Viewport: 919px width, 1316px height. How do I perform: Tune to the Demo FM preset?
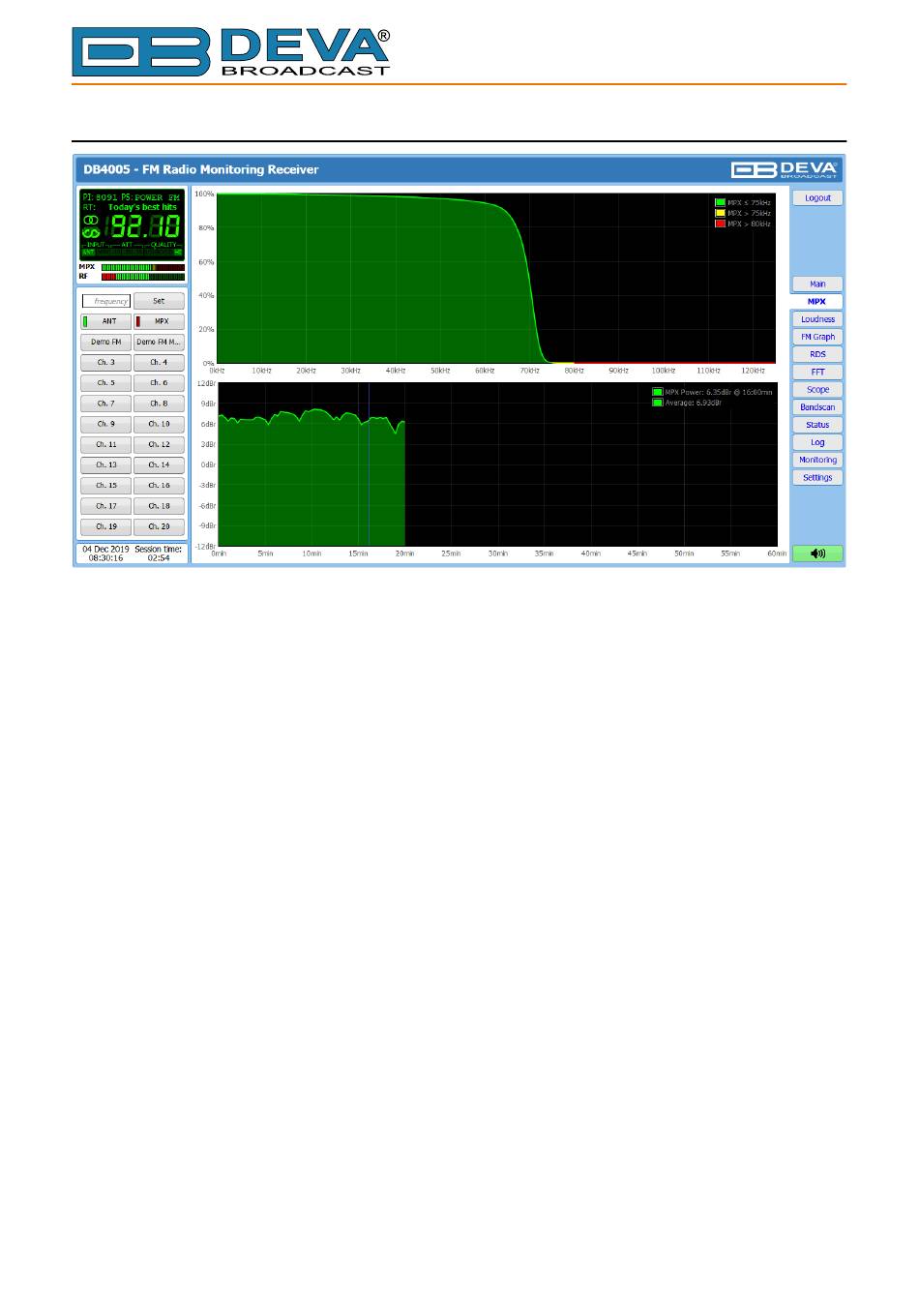coord(105,342)
